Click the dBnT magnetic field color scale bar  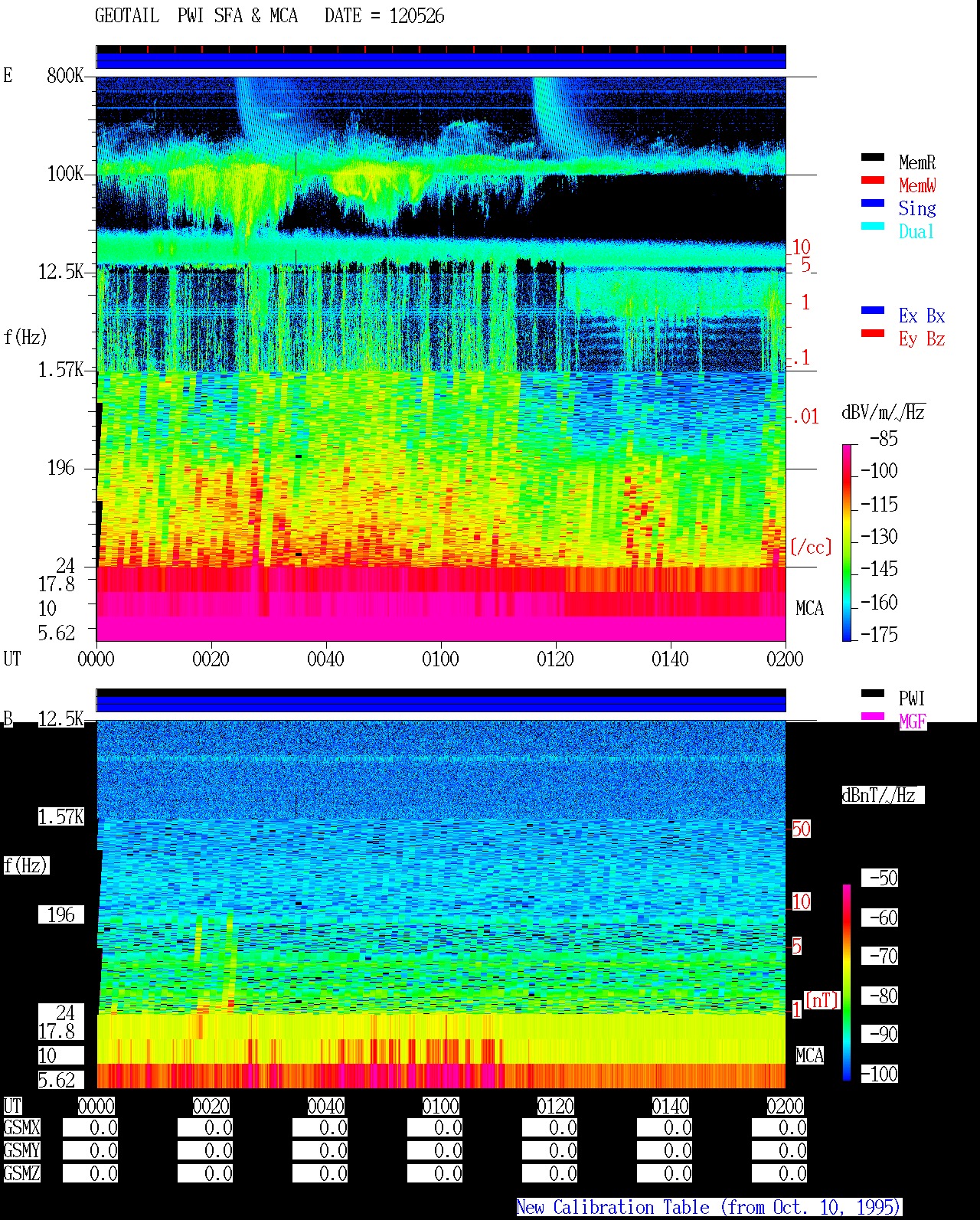coord(847,983)
